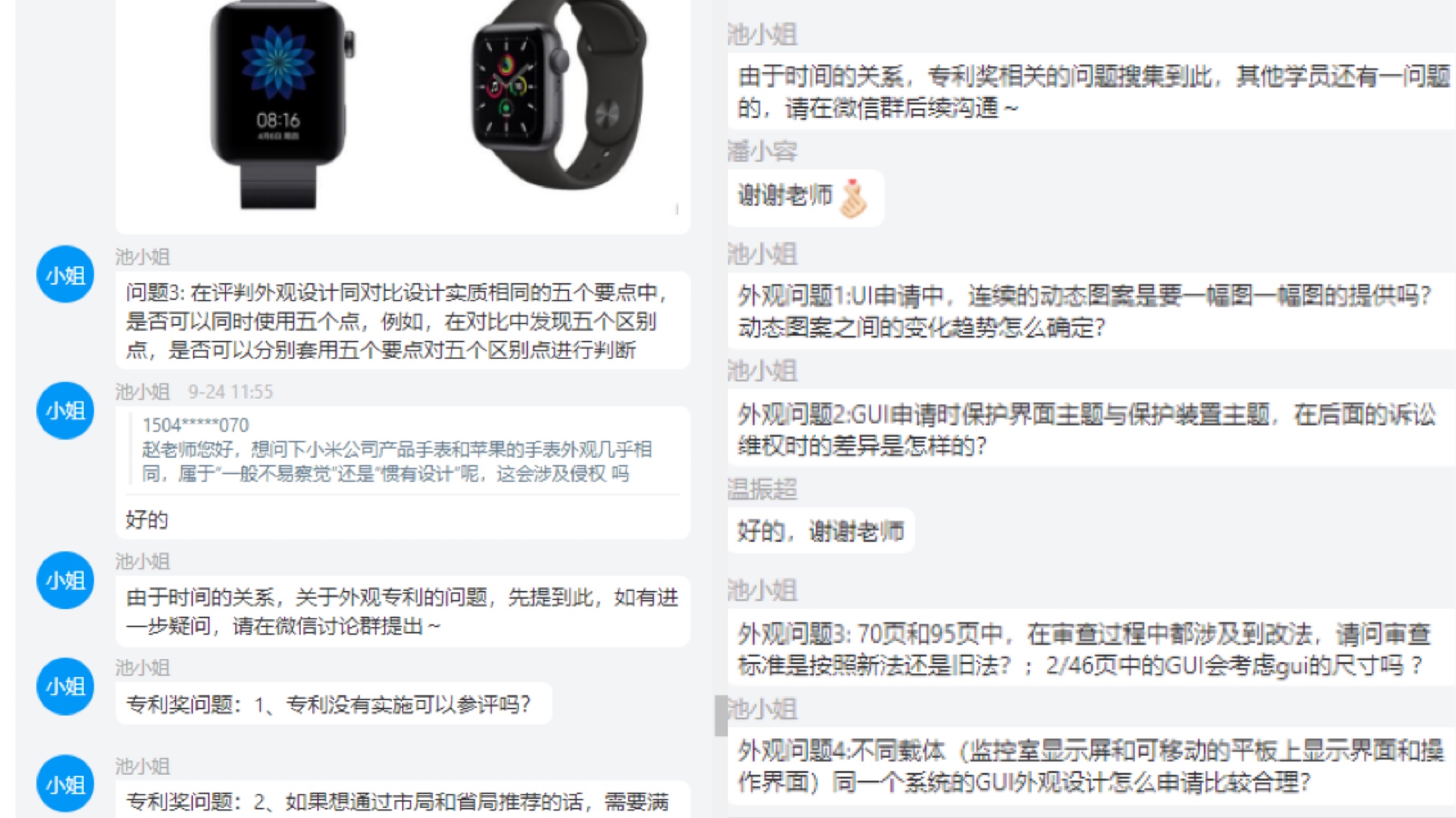Click the gray scrollbar handle between chat panels
The width and height of the screenshot is (1456, 818).
pos(721,716)
